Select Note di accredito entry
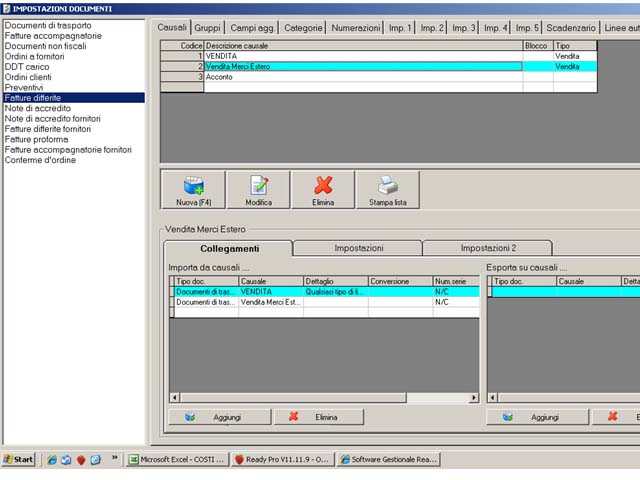Viewport: 640px width, 480px height. pos(74,108)
